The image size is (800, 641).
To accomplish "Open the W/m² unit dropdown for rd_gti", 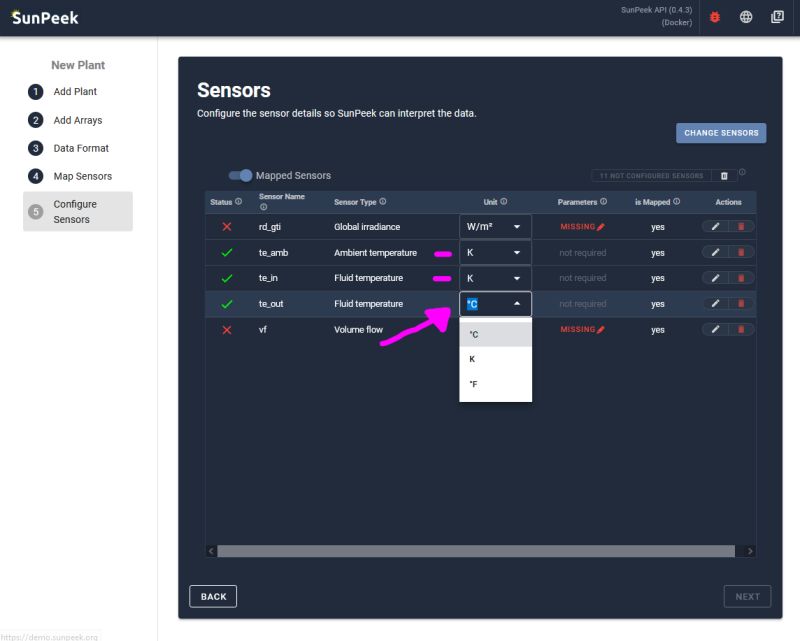I will click(x=495, y=227).
